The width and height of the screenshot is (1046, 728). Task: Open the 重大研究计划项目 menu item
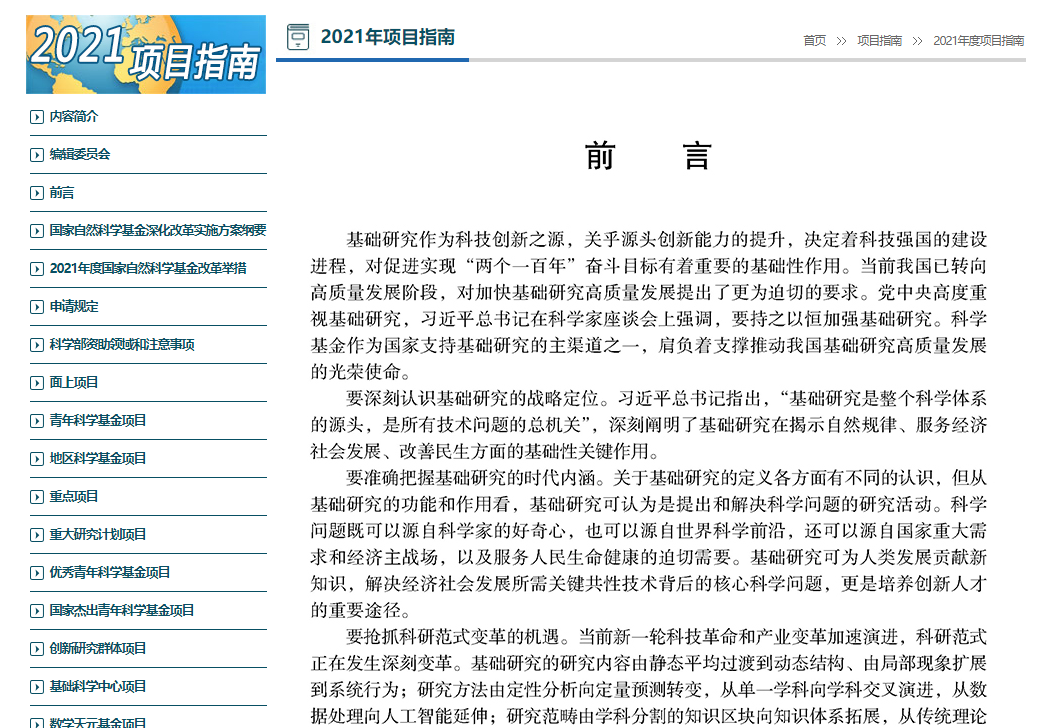[97, 535]
